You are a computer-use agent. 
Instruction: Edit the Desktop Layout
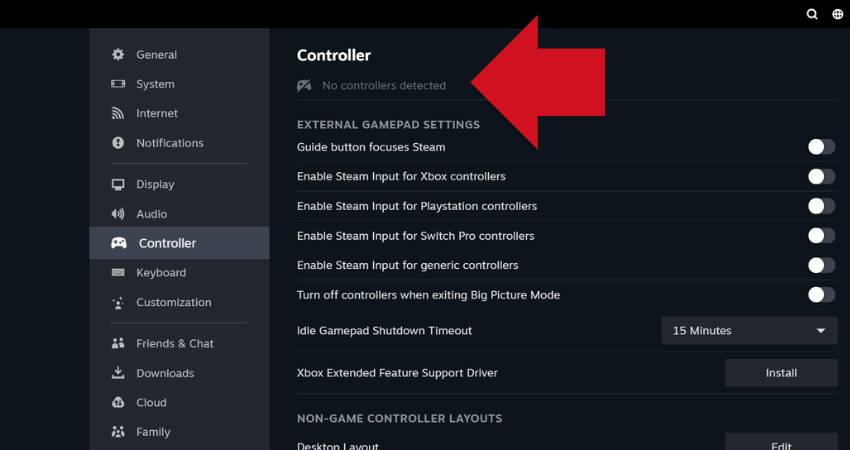click(781, 443)
